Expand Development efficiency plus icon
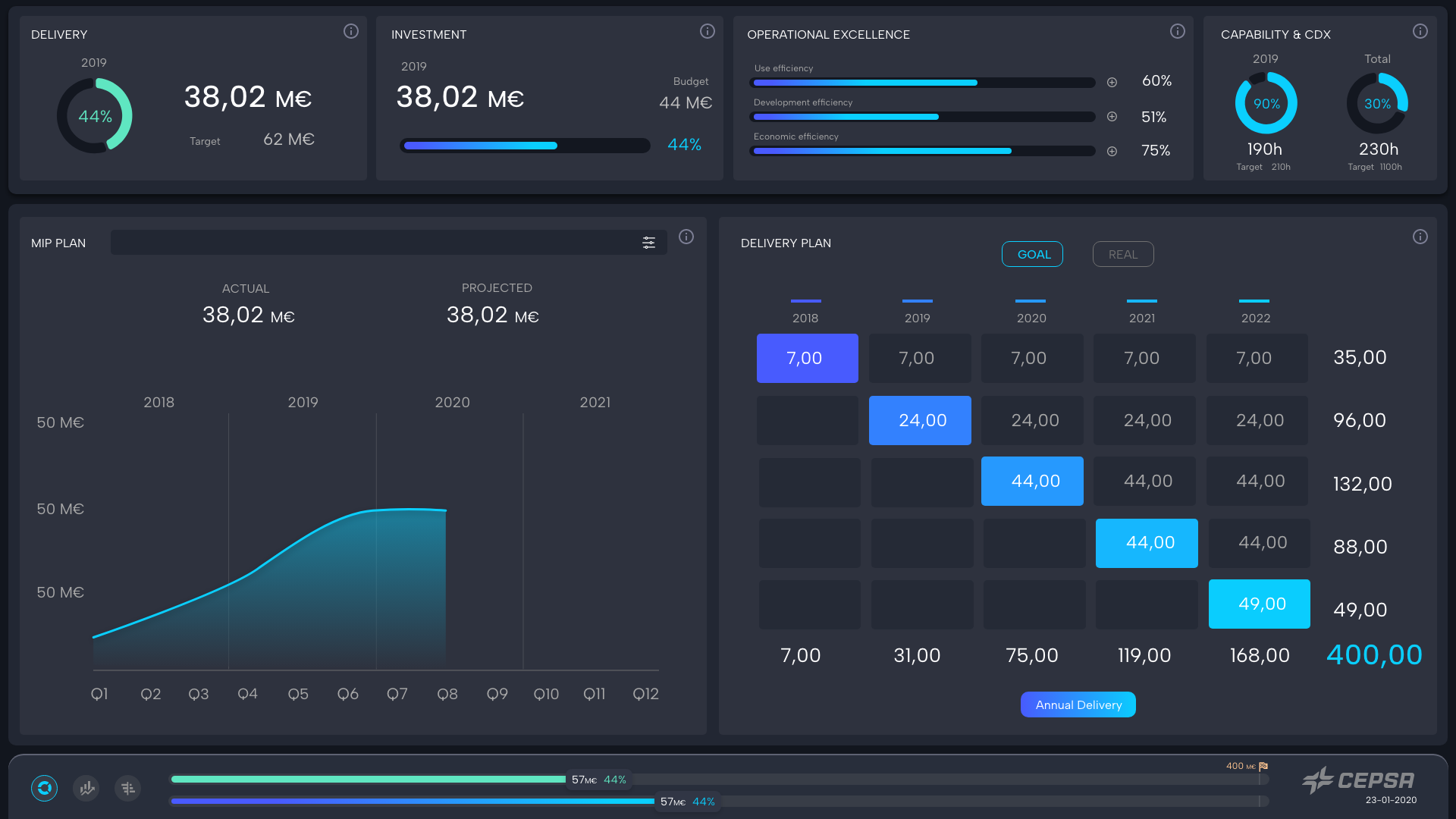The height and width of the screenshot is (819, 1456). 1112,116
